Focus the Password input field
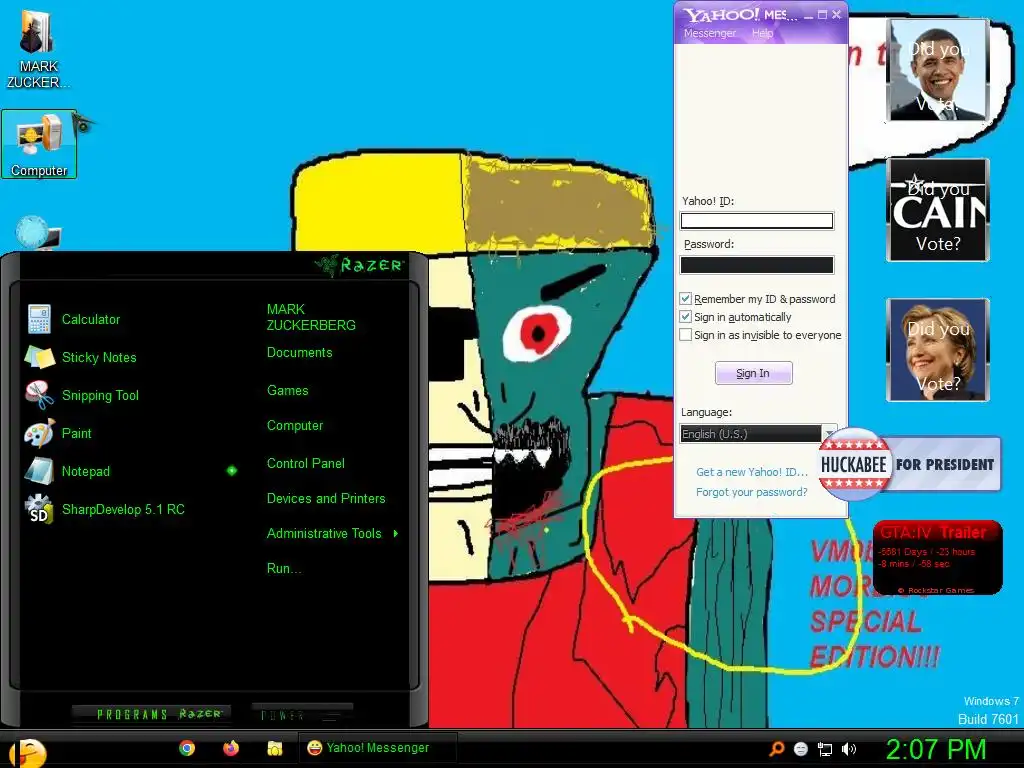1024x768 pixels. [x=757, y=264]
